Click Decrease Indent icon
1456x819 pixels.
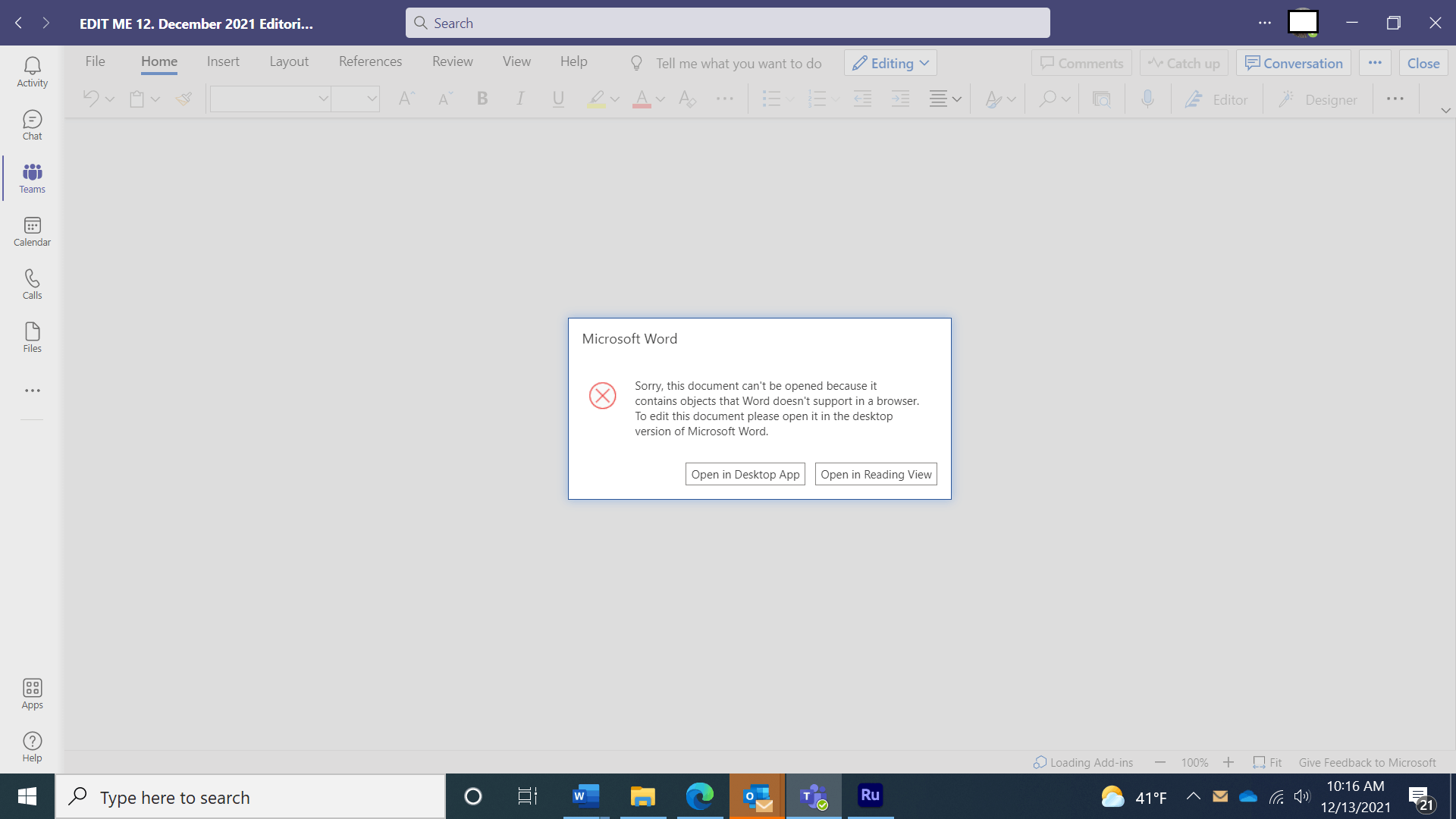click(x=862, y=99)
